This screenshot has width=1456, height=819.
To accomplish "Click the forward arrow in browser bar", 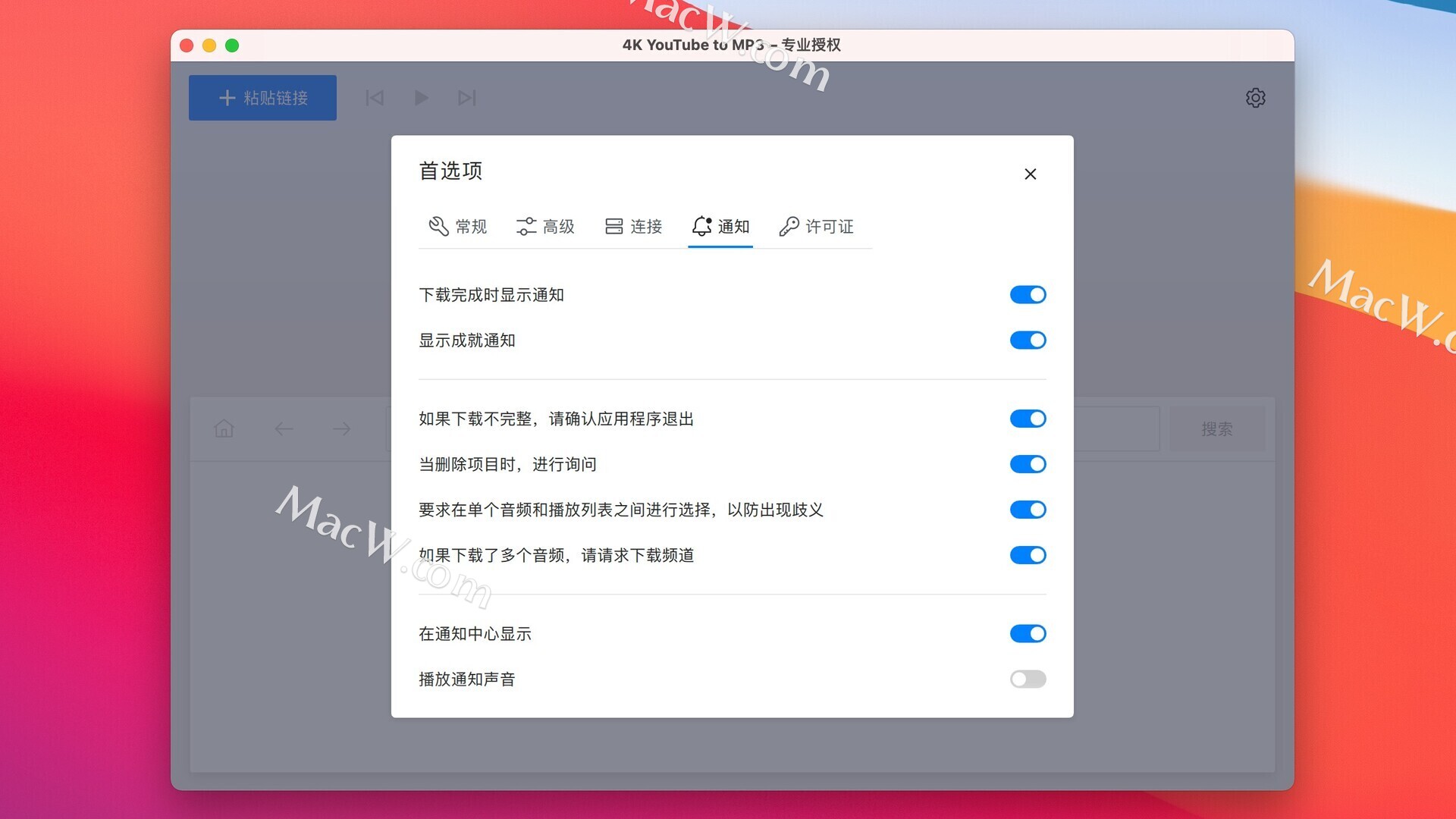I will (342, 428).
